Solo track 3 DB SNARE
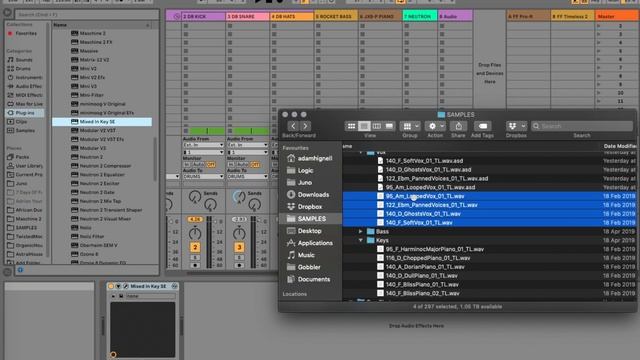640x360 pixels. click(x=239, y=258)
